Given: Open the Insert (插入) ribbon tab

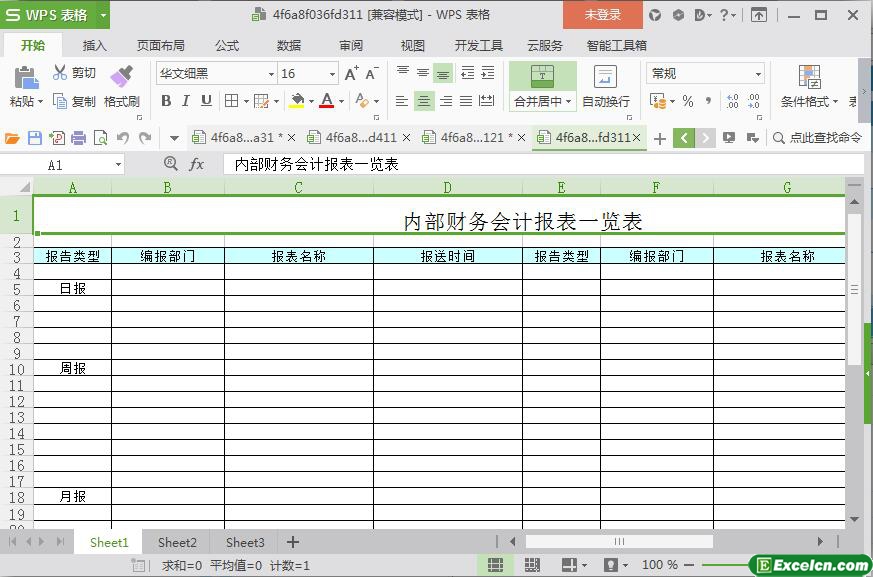Looking at the screenshot, I should click(x=94, y=46).
